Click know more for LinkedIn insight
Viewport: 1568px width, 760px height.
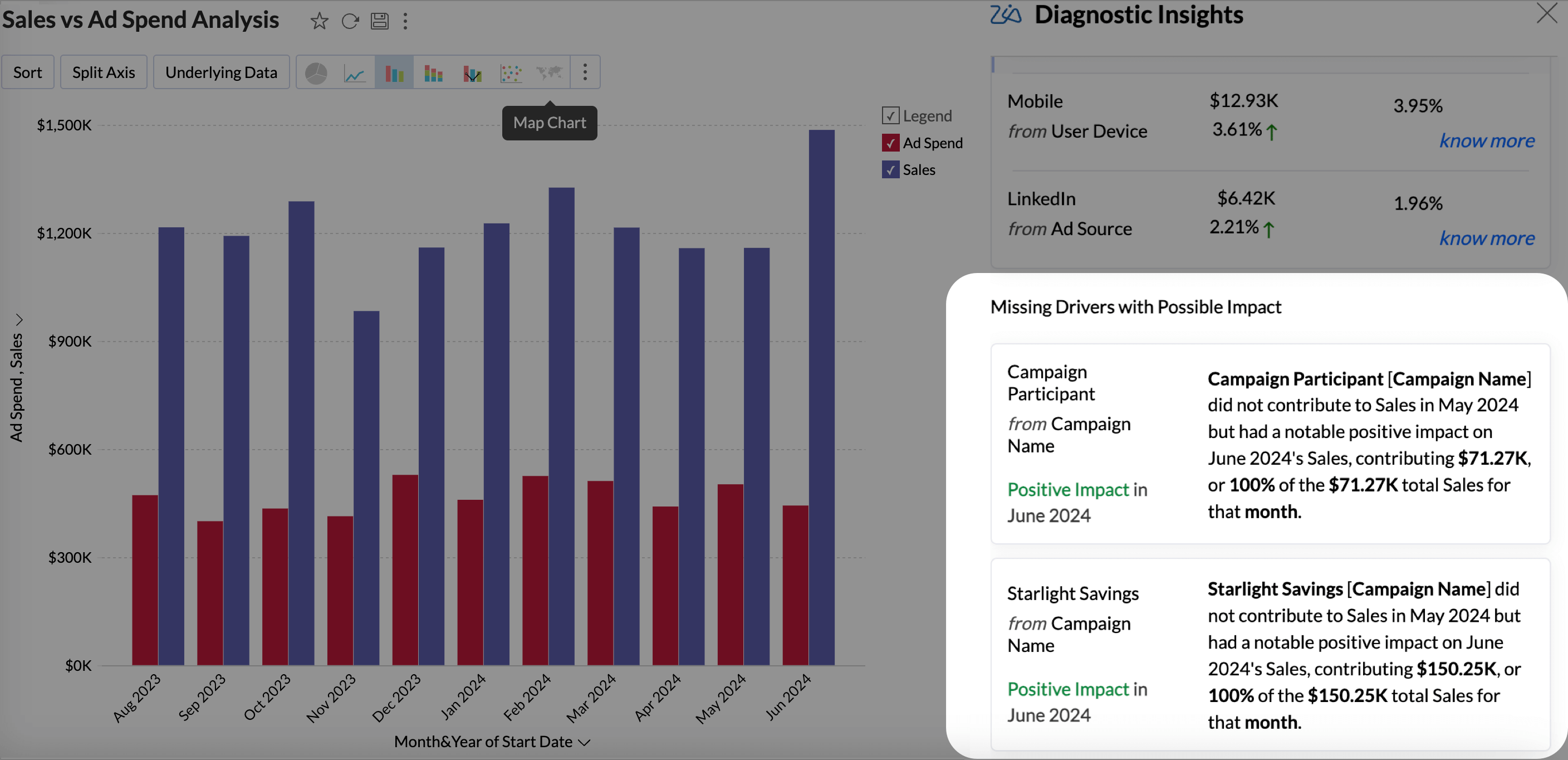click(x=1487, y=238)
